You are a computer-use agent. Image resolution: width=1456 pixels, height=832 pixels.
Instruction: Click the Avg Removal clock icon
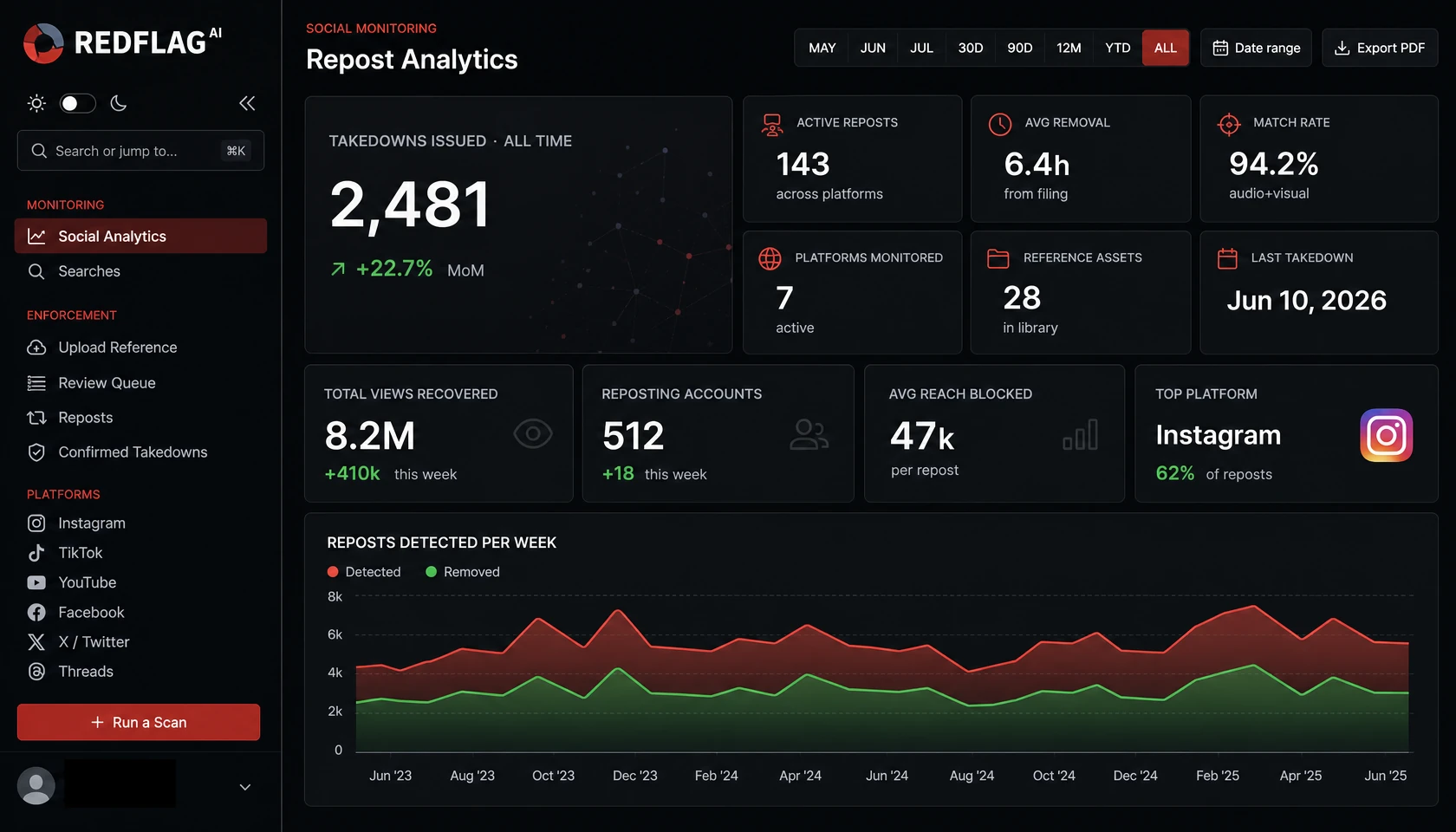tap(999, 125)
